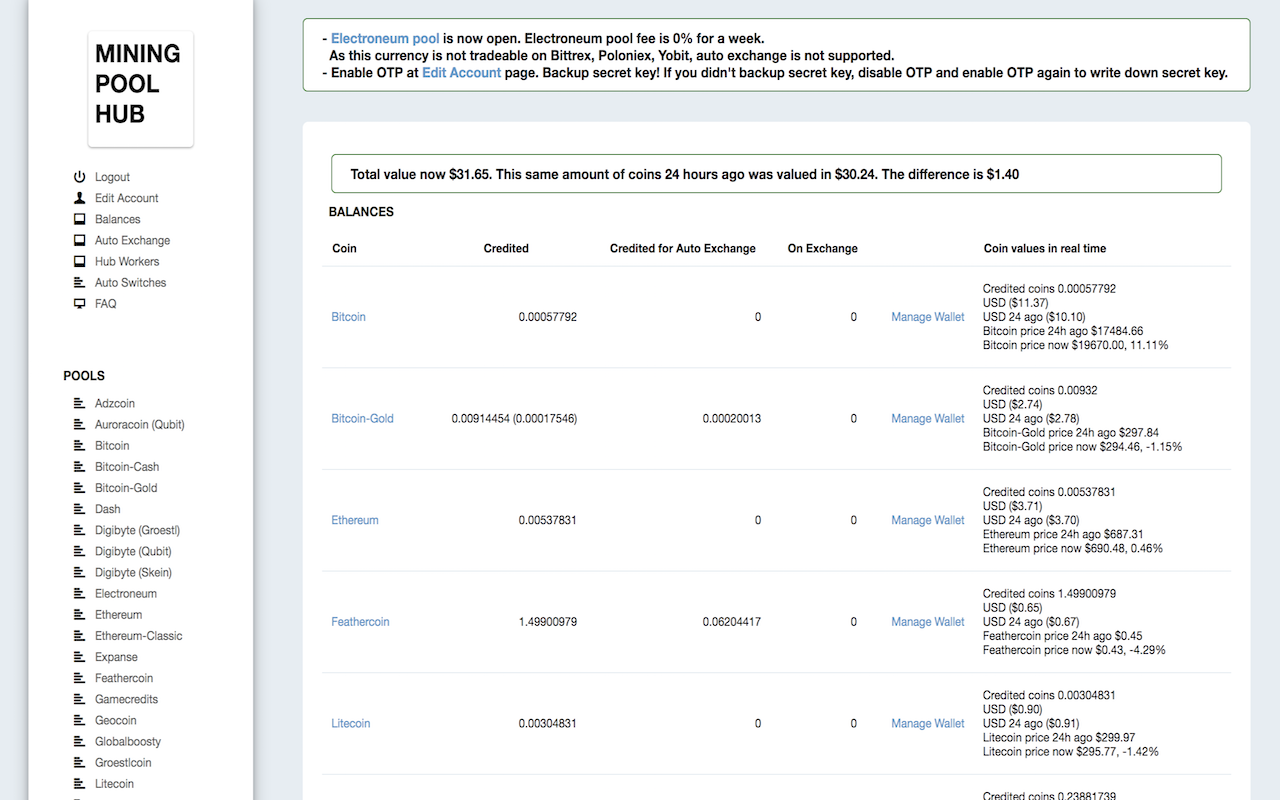
Task: Open the Edit Account link in the OTP notice
Action: [462, 73]
